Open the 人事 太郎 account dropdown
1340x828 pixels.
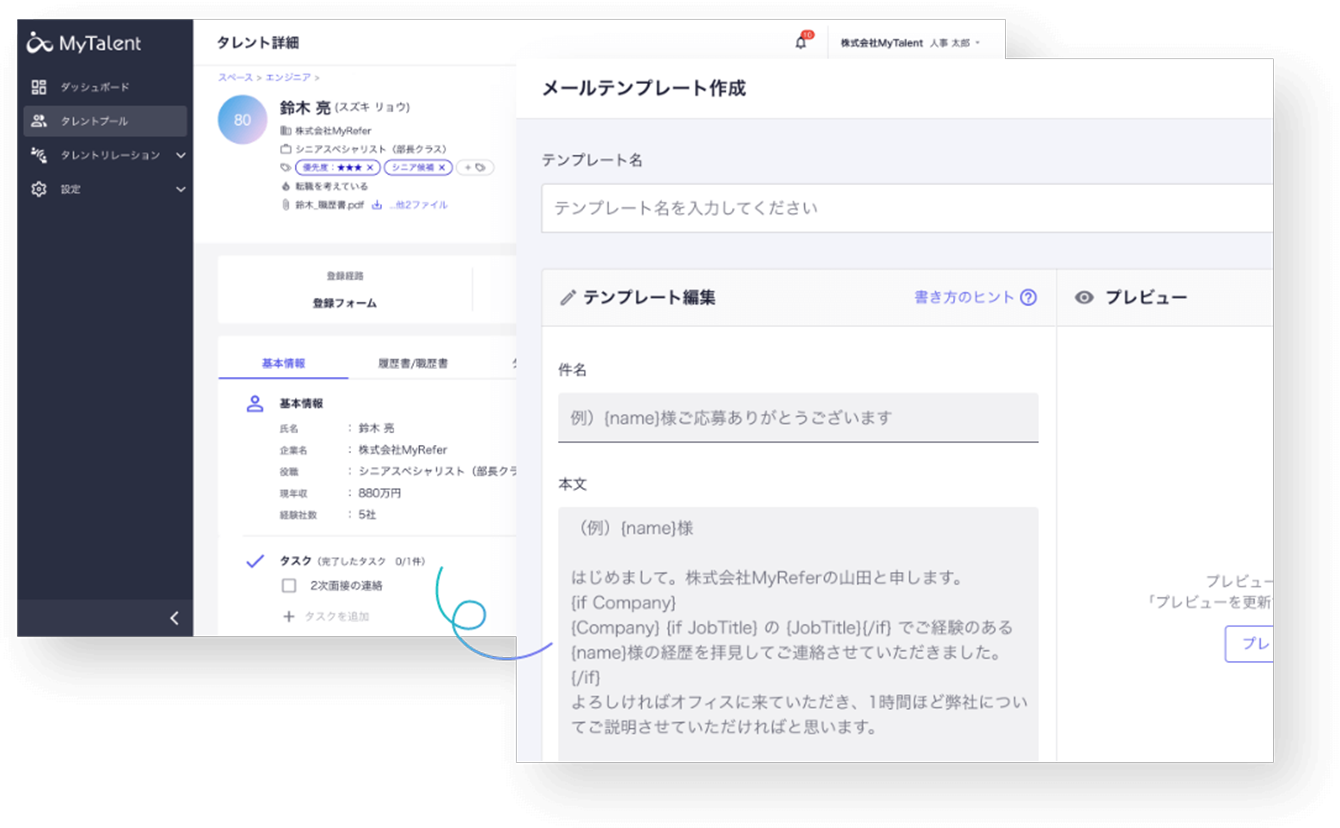tap(910, 43)
